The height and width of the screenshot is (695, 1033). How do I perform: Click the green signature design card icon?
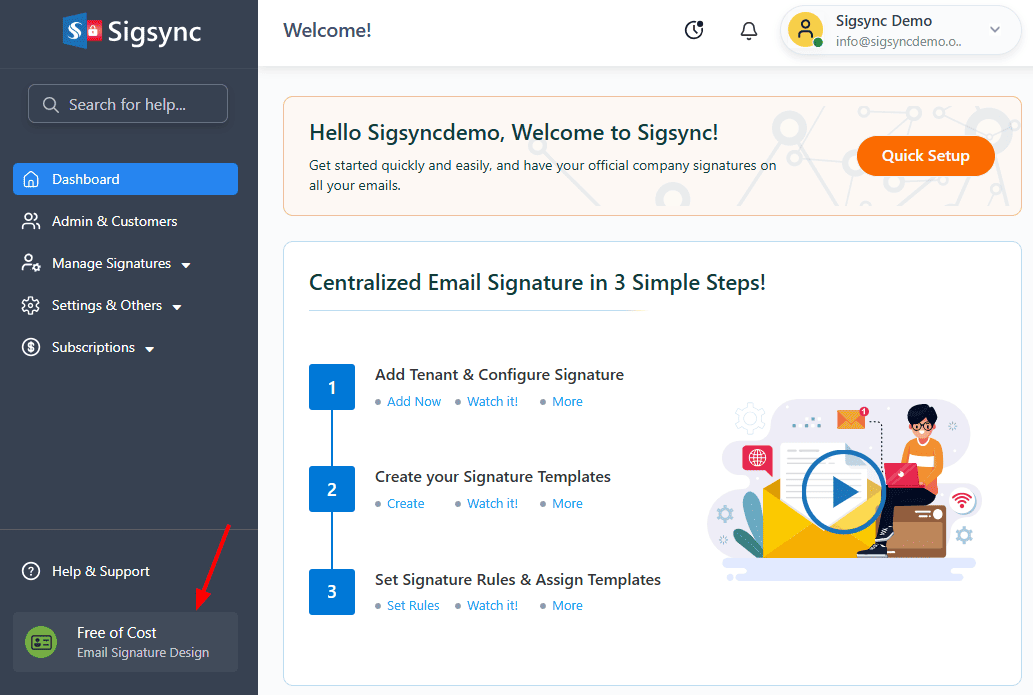click(42, 642)
